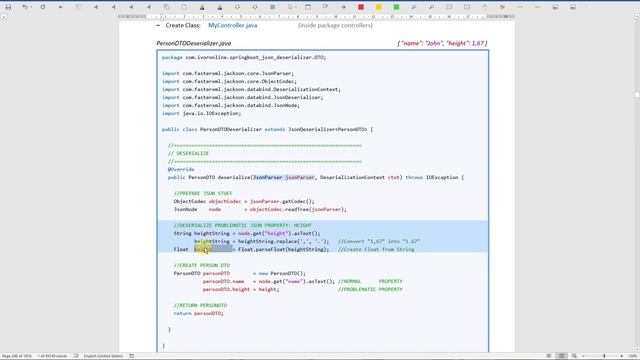Click the 'personDTO.height = height' line
Screen dimensions: 640x360
pos(241,289)
